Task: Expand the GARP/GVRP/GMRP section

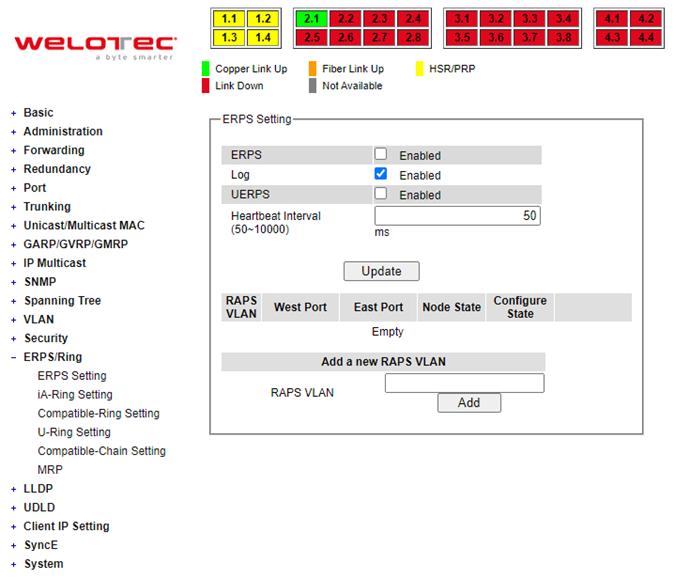Action: [76, 244]
